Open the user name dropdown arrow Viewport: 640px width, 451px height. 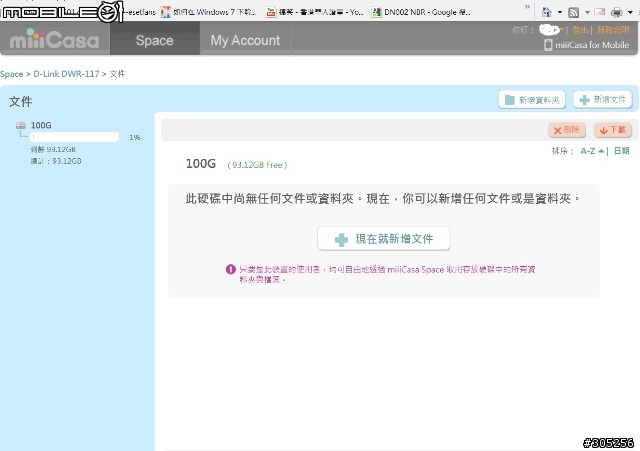pyautogui.click(x=562, y=30)
